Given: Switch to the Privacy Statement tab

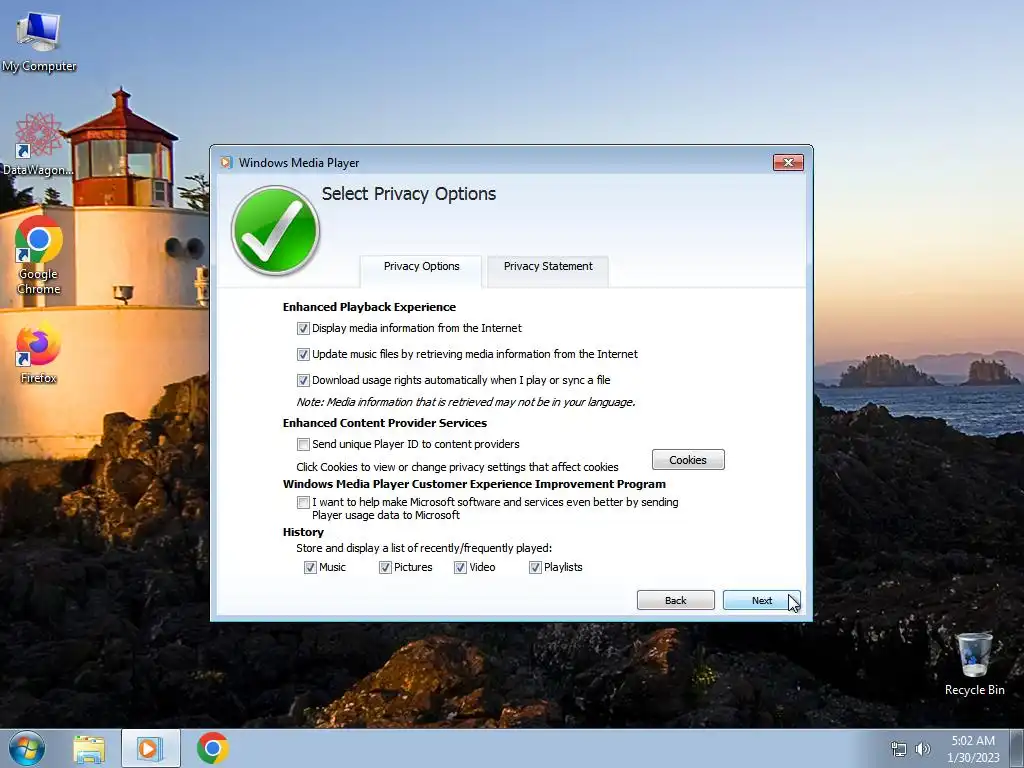Looking at the screenshot, I should coord(548,270).
